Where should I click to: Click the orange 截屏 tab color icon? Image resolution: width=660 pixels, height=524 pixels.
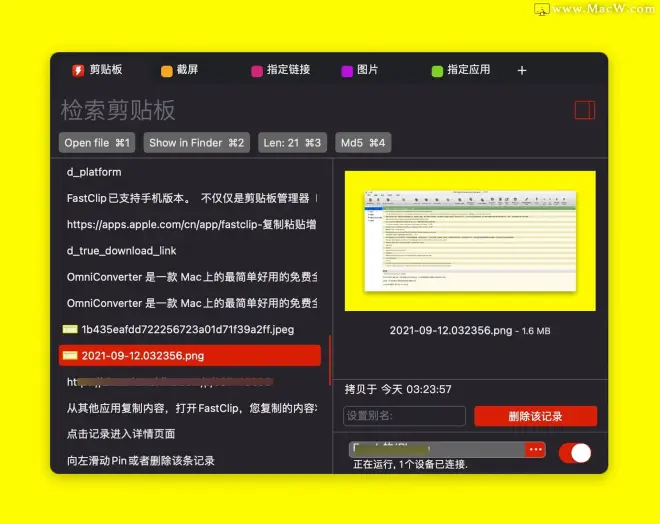pyautogui.click(x=167, y=71)
